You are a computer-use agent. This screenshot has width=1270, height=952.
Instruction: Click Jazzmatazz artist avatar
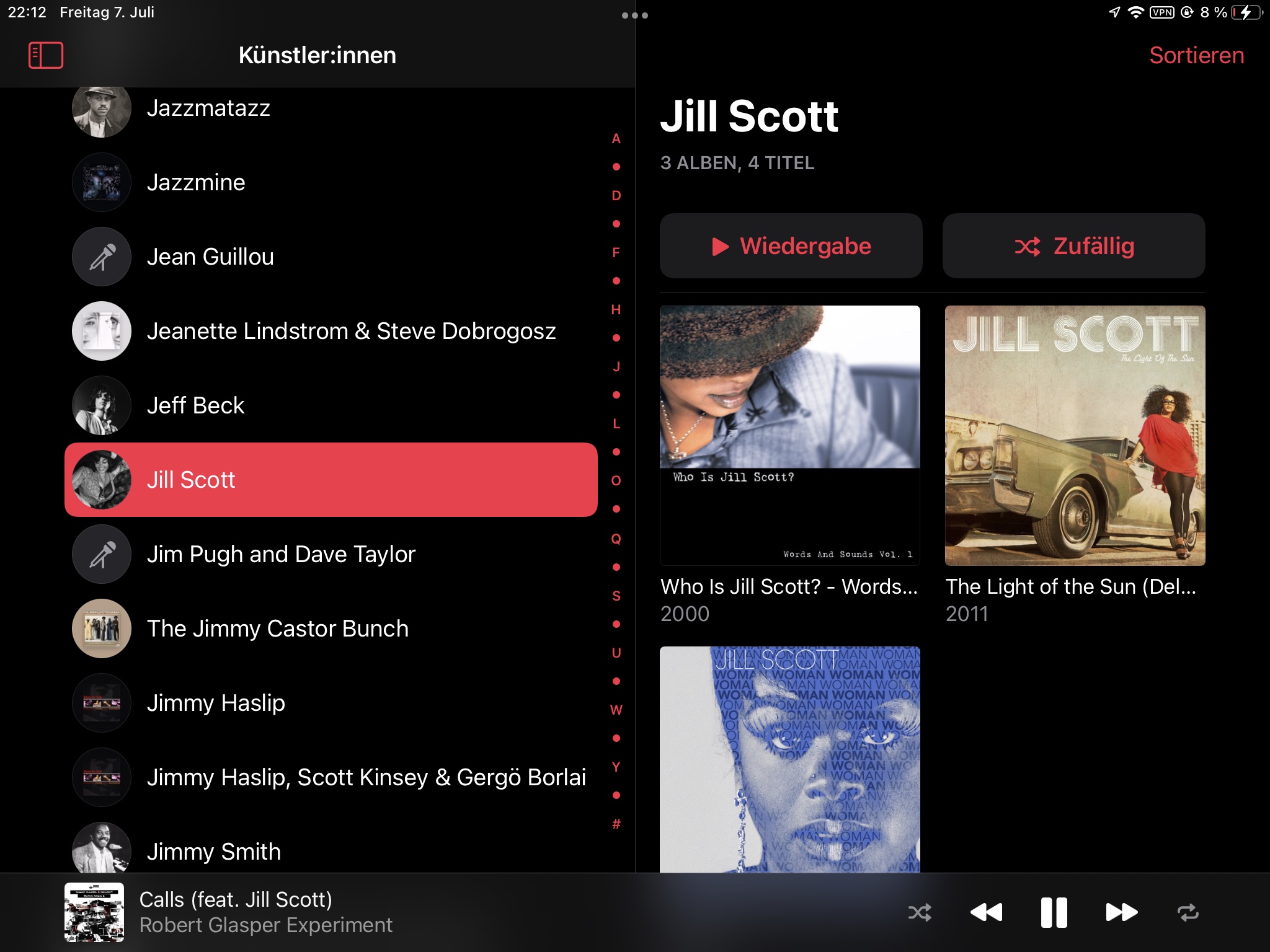(x=102, y=112)
